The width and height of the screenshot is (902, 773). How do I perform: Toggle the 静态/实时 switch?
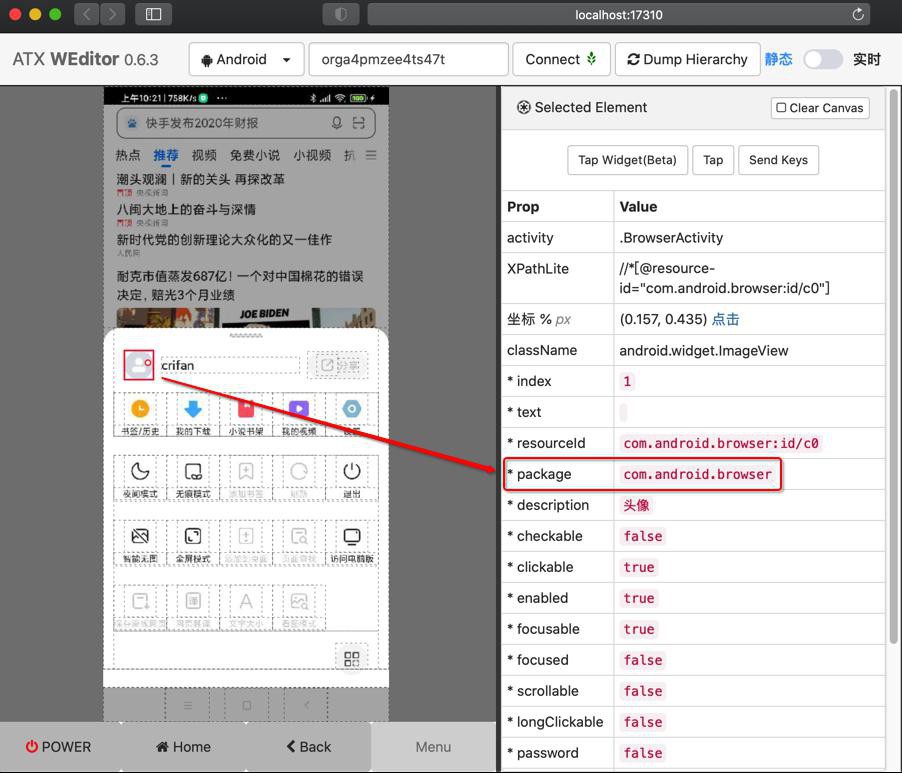click(x=823, y=59)
